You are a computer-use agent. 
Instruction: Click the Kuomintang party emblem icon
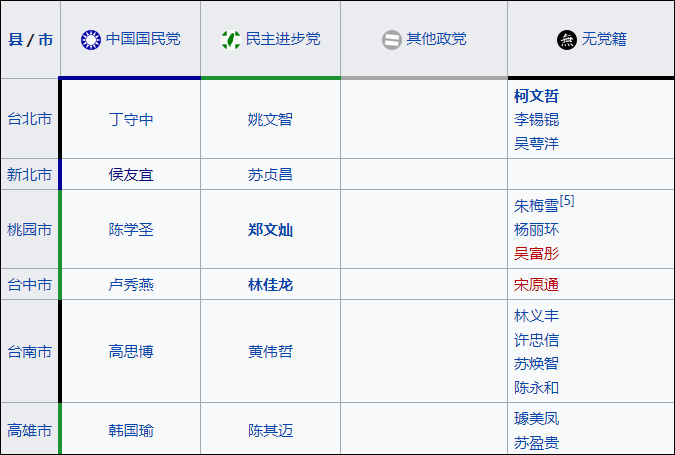click(x=91, y=40)
